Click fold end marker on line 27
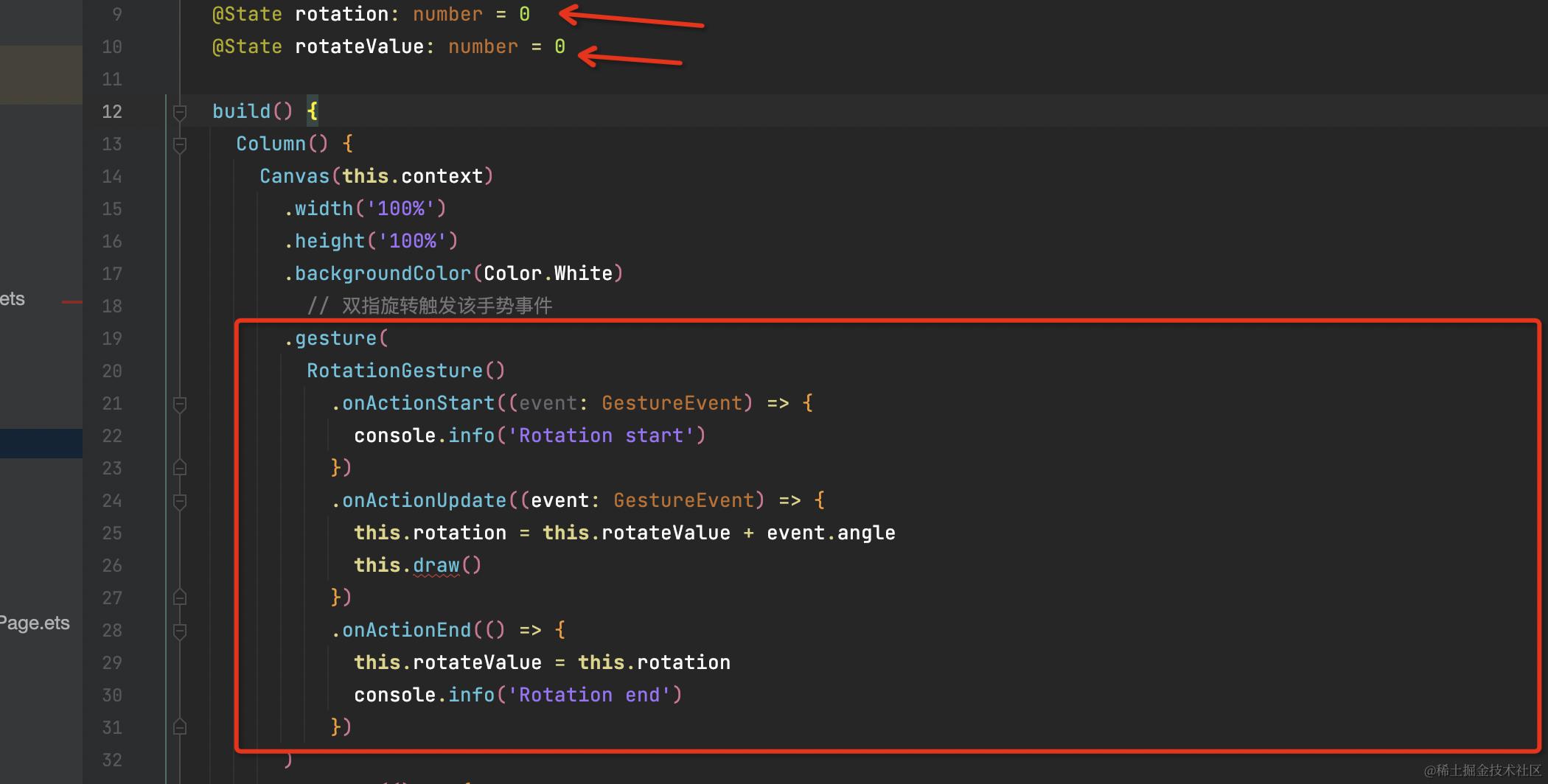 pyautogui.click(x=179, y=598)
